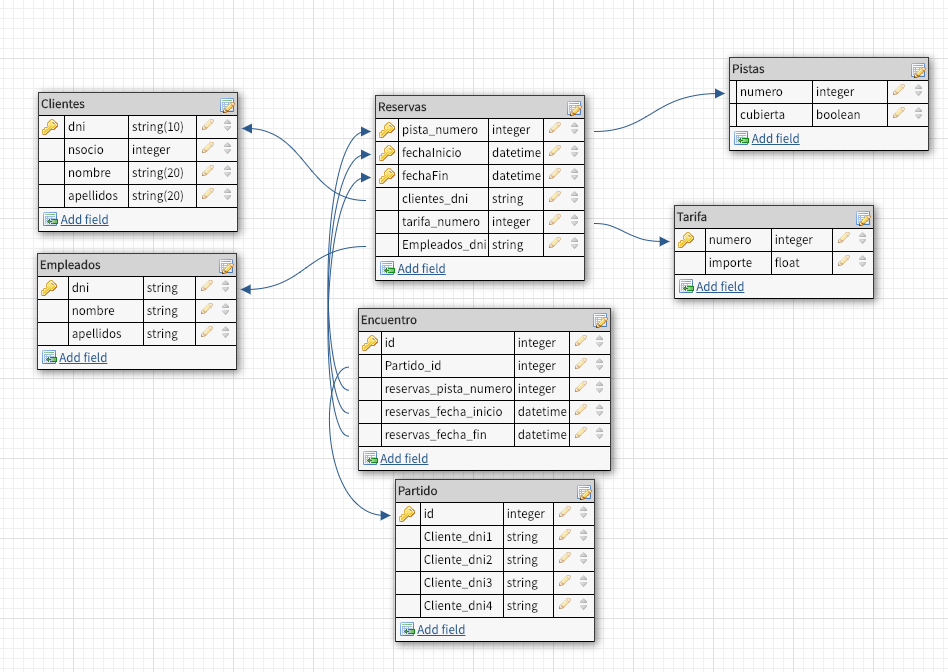Click the Pistas table edit icon
Image resolution: width=948 pixels, height=672 pixels.
click(x=918, y=70)
